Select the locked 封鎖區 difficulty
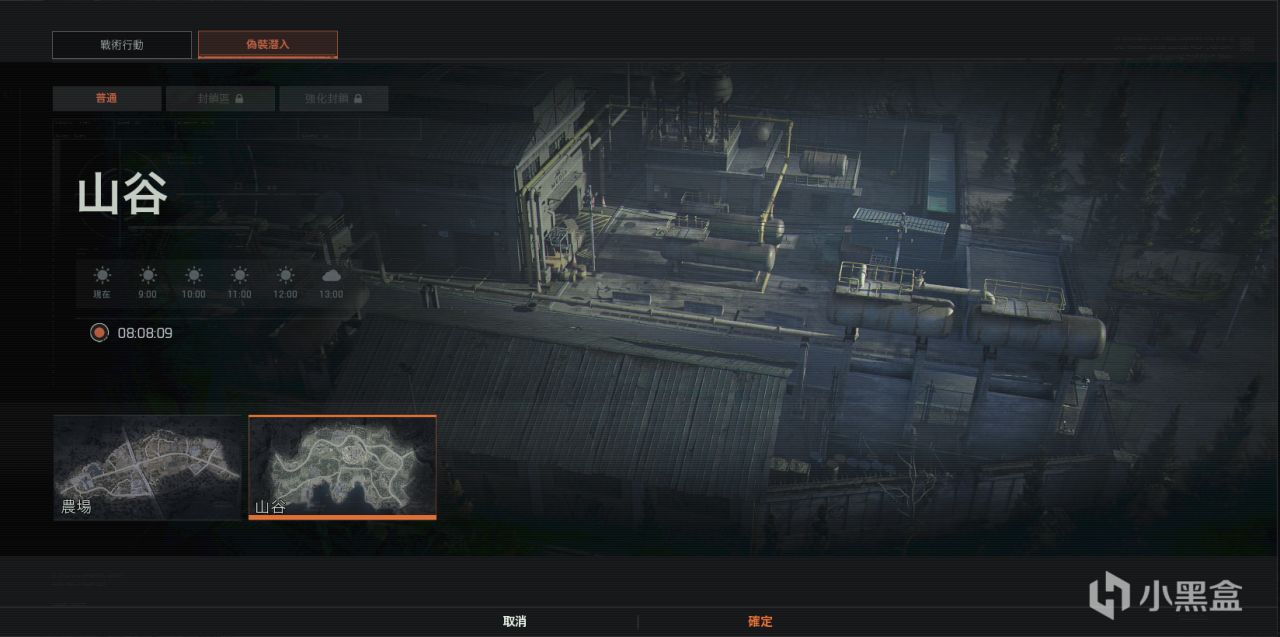 coord(220,99)
